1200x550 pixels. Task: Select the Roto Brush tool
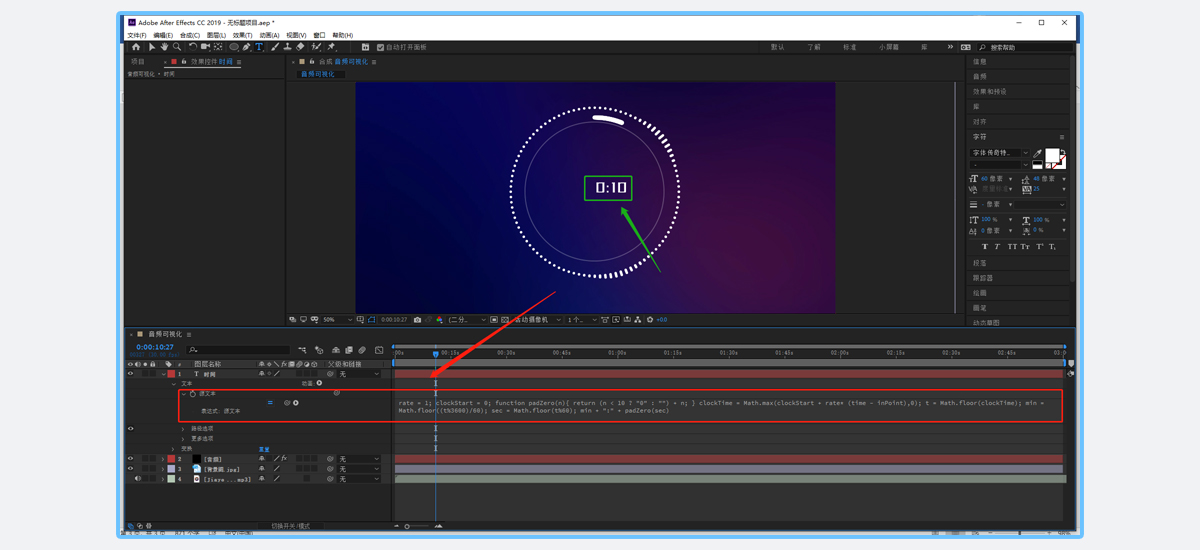pyautogui.click(x=316, y=47)
